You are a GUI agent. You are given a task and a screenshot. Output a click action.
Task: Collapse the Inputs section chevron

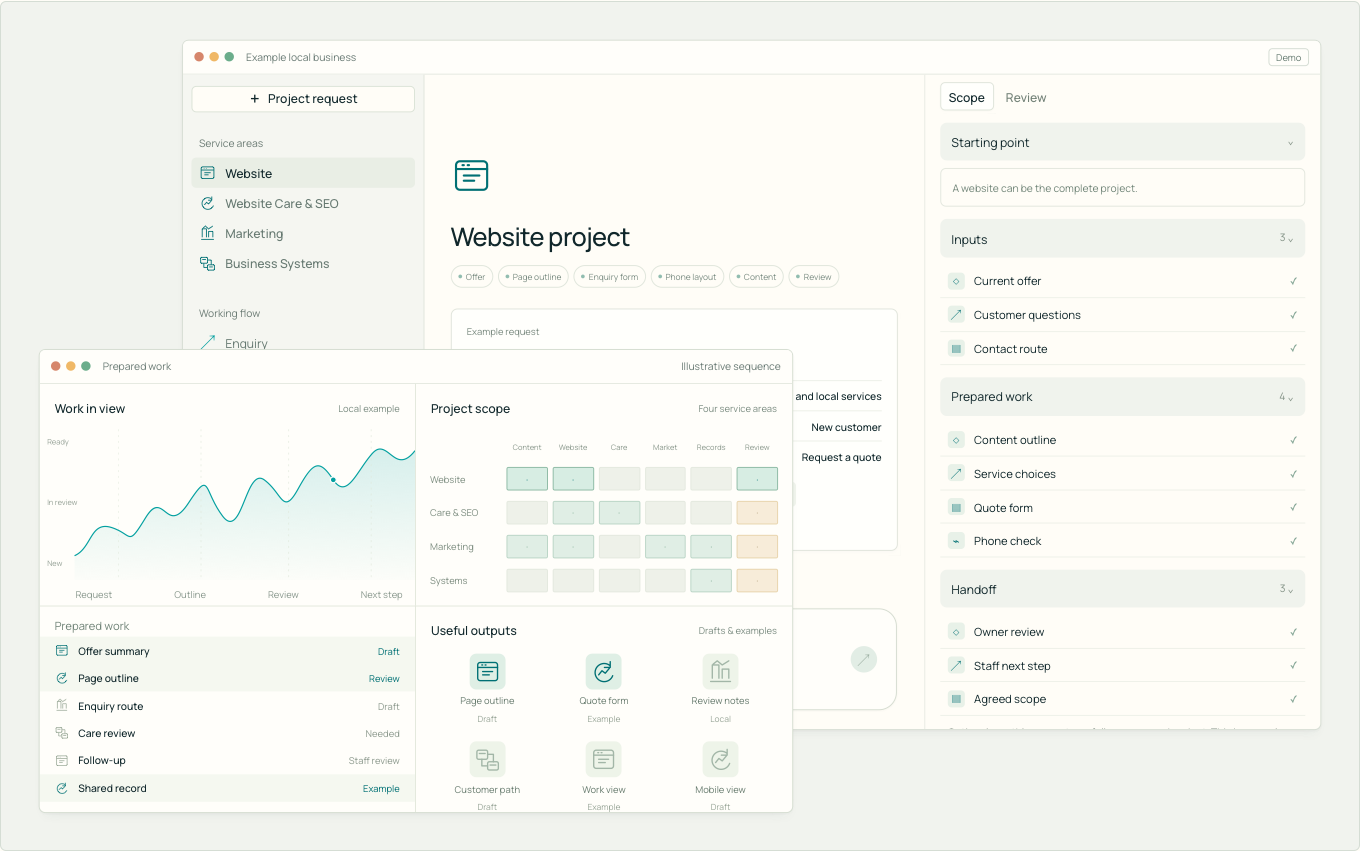point(1290,239)
